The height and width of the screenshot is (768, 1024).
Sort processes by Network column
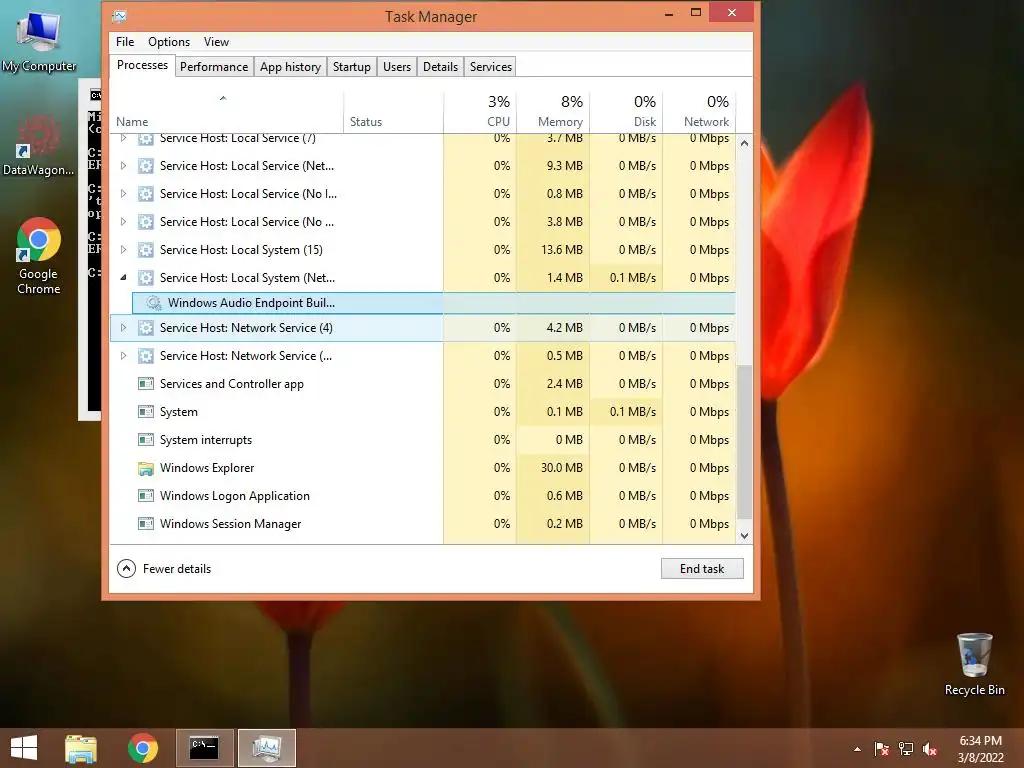pyautogui.click(x=699, y=112)
